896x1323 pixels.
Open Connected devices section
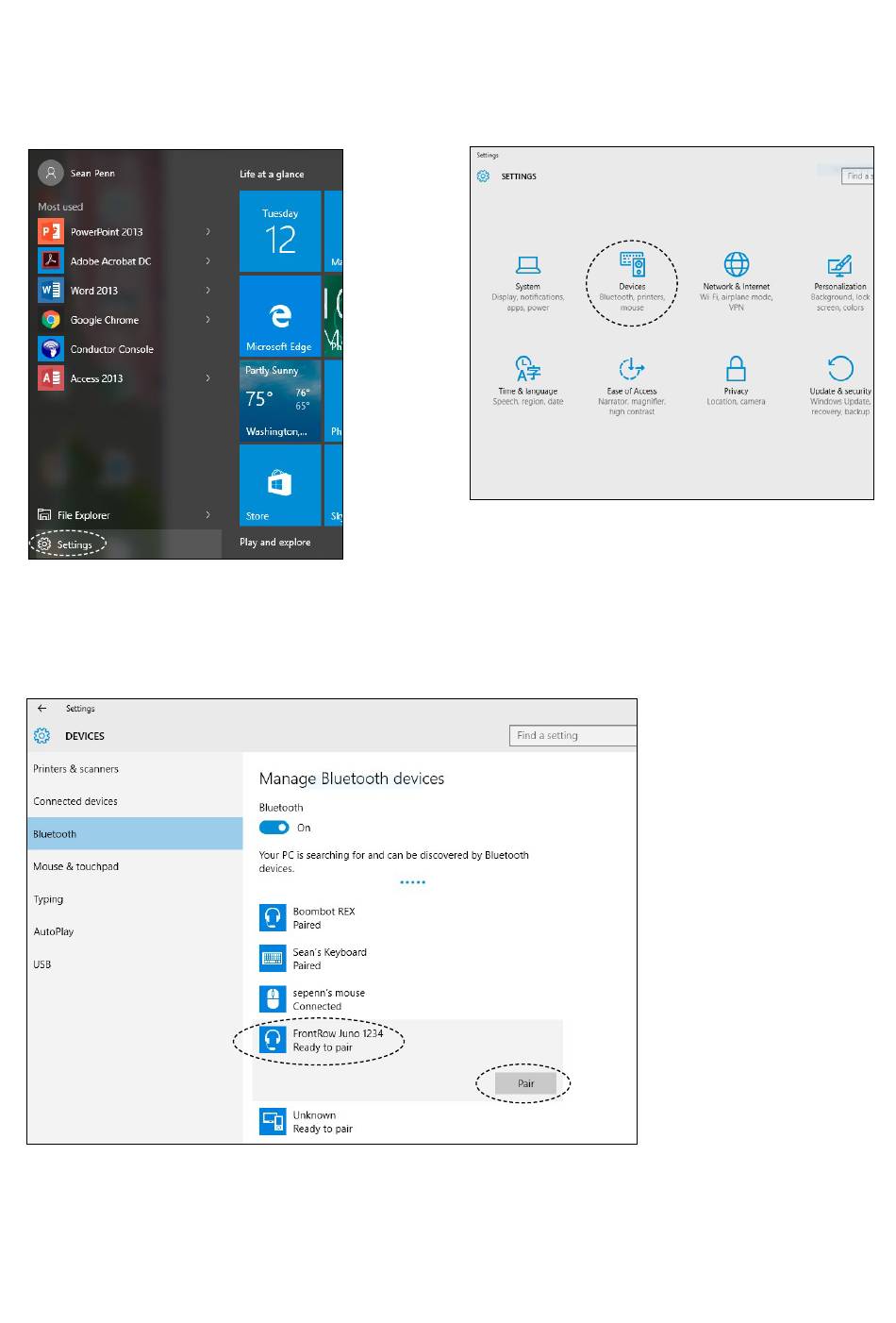(x=135, y=801)
